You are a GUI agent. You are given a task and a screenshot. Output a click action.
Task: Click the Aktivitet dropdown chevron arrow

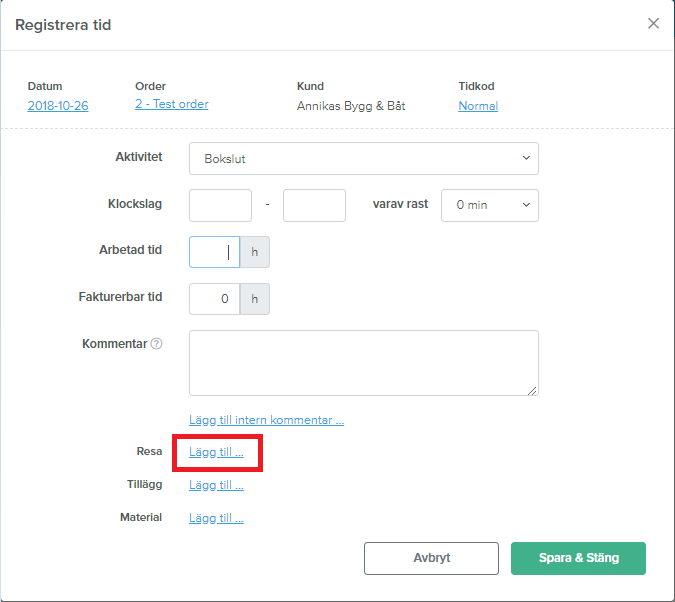pos(526,158)
